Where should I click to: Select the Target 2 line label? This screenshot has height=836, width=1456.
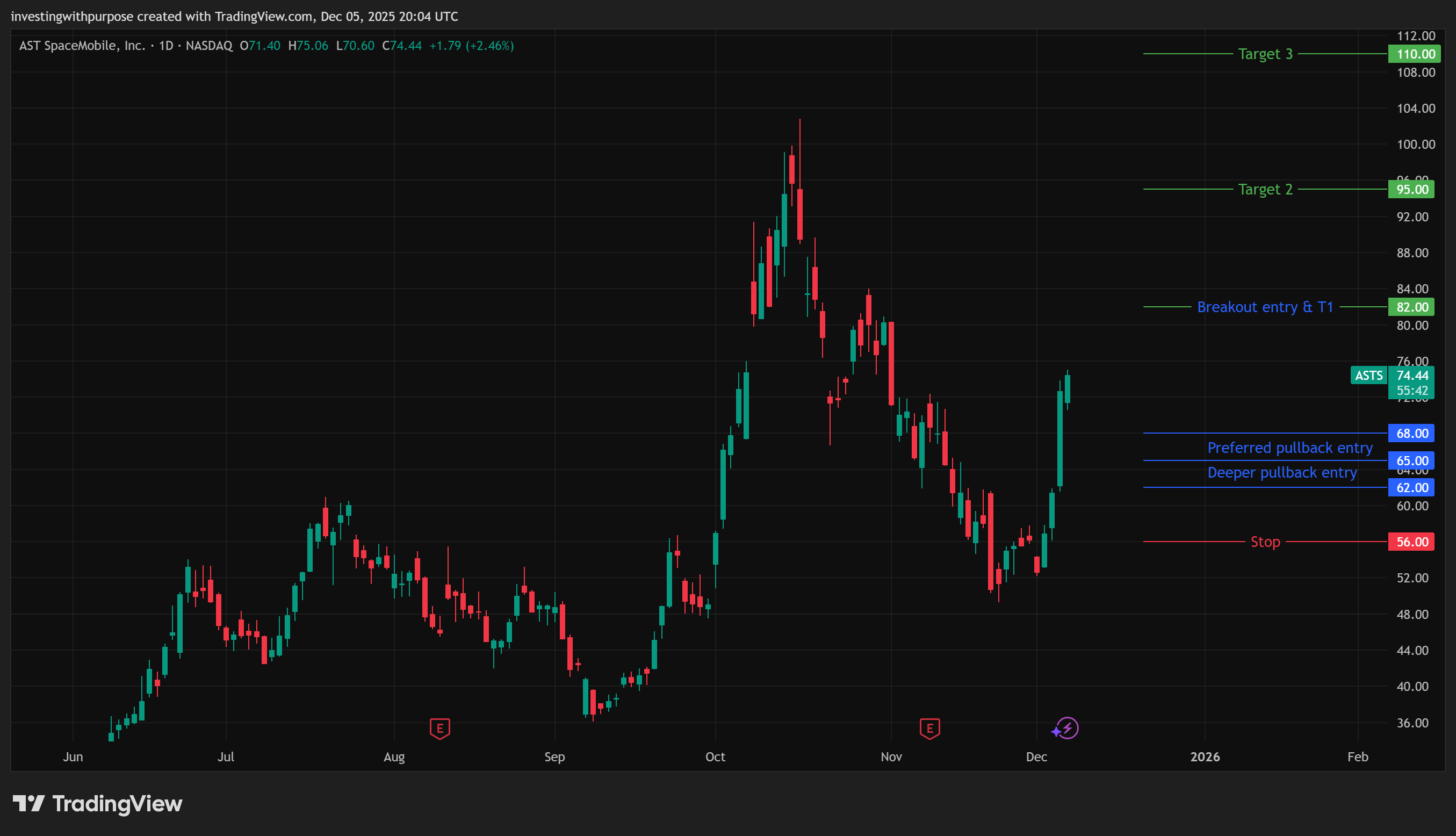pos(1265,190)
